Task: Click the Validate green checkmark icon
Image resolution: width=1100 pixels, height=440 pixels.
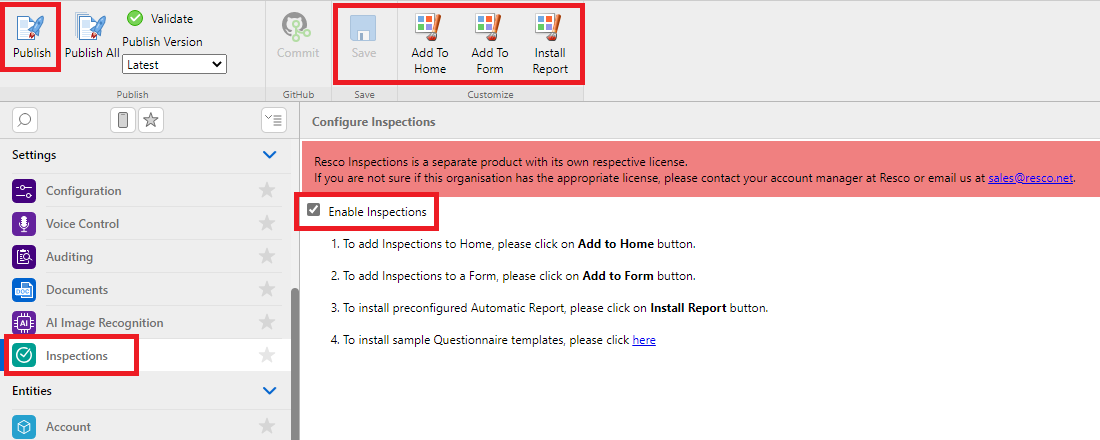Action: (x=135, y=18)
